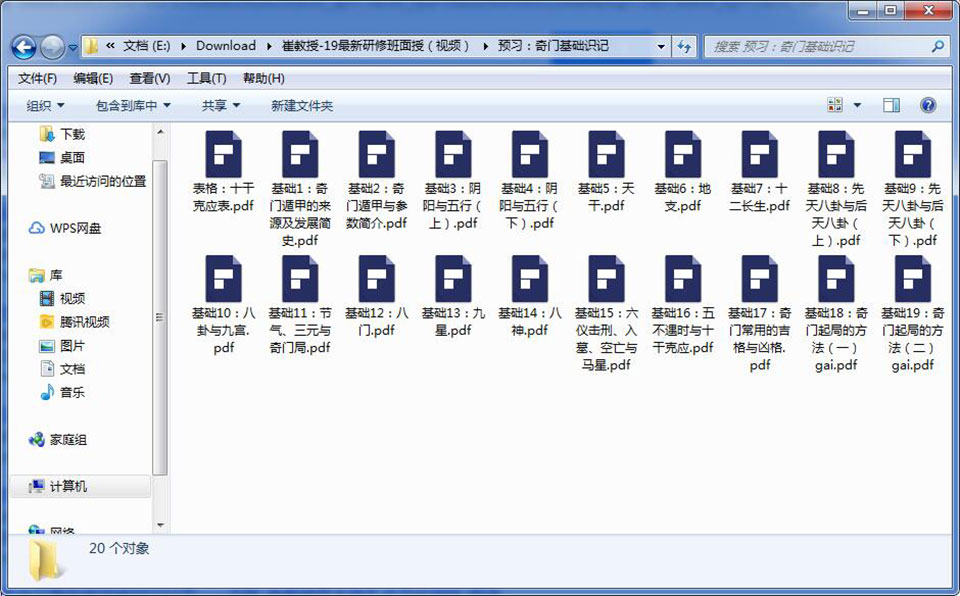
Task: Select 基础2：奇门遁甲与参数简介.pdf icon
Action: click(x=377, y=154)
